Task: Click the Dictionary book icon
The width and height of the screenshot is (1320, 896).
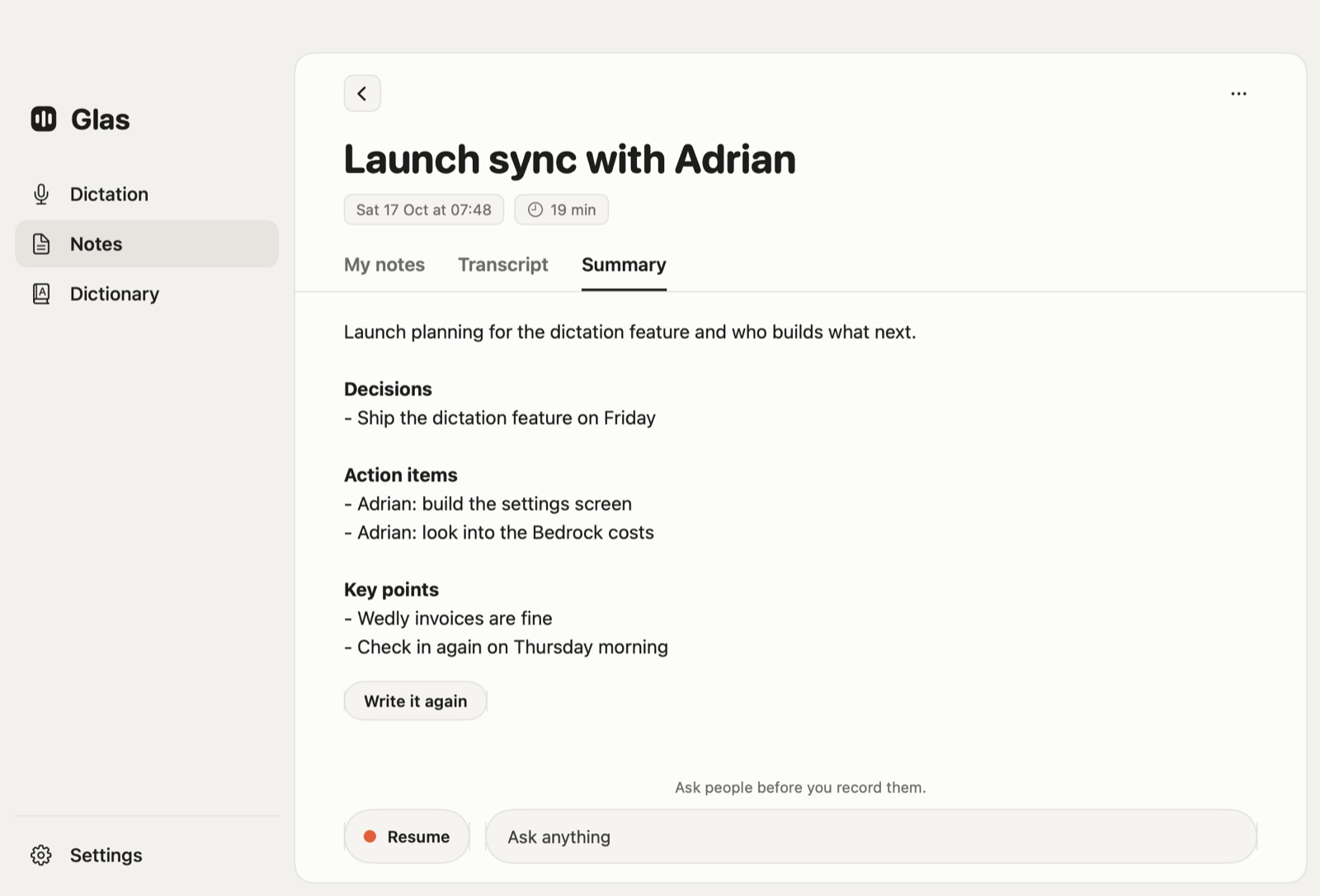Action: tap(41, 294)
